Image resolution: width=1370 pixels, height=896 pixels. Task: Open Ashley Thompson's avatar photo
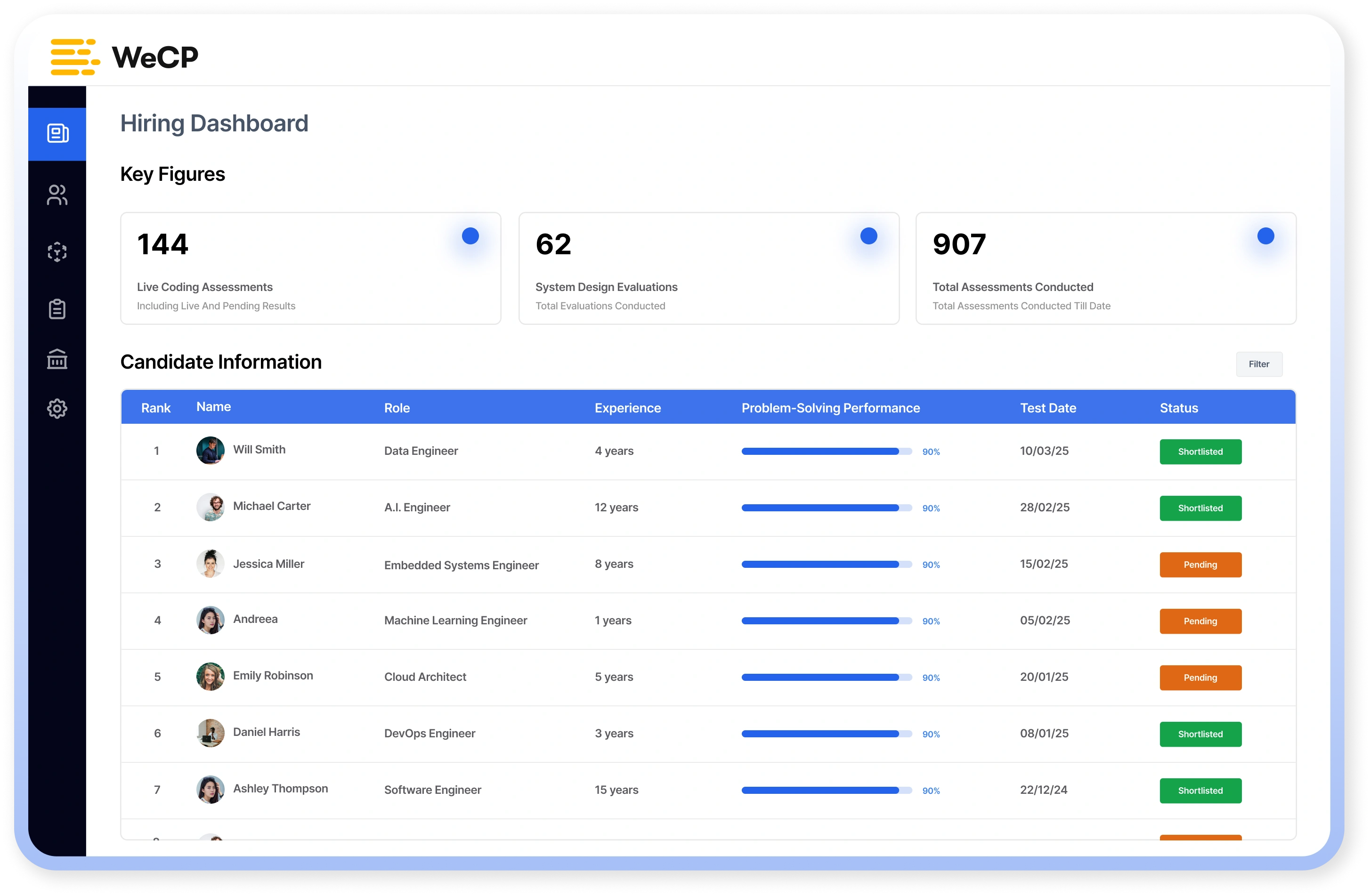(211, 790)
